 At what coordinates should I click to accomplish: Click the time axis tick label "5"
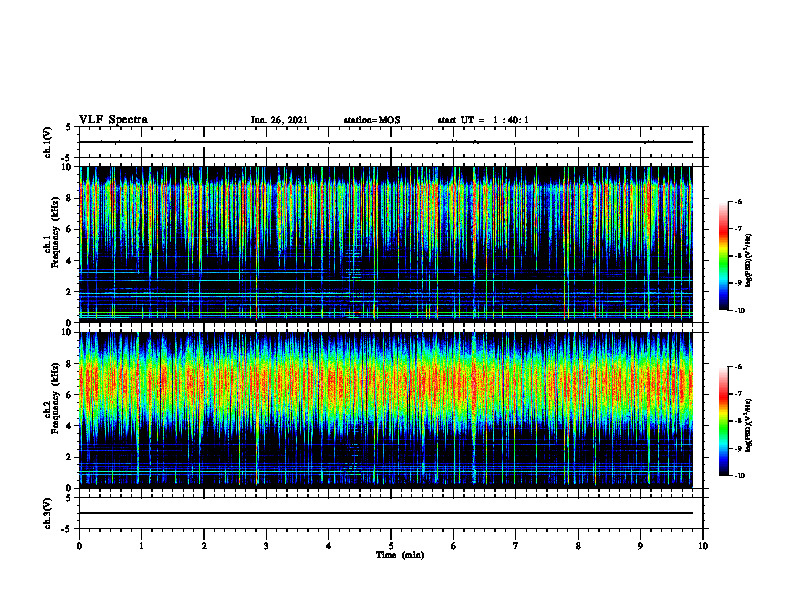[391, 546]
